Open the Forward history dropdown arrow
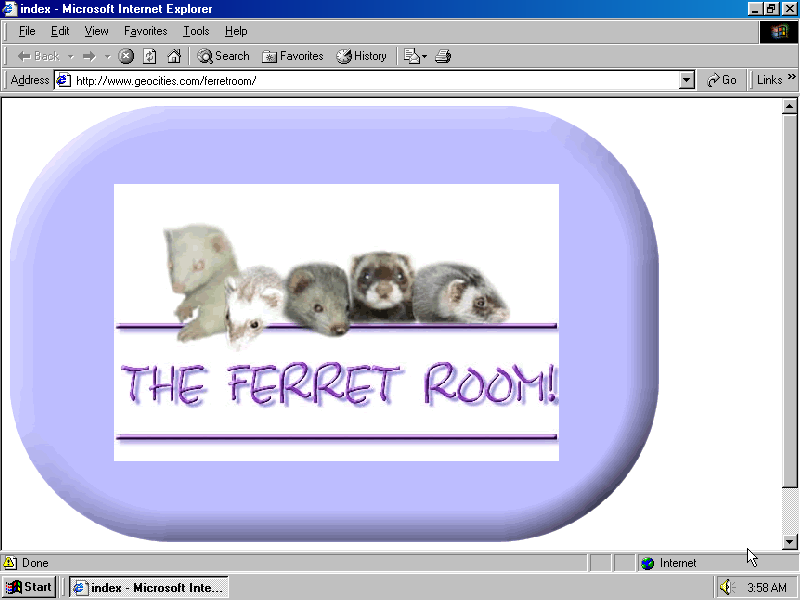The image size is (800, 600). coord(108,57)
